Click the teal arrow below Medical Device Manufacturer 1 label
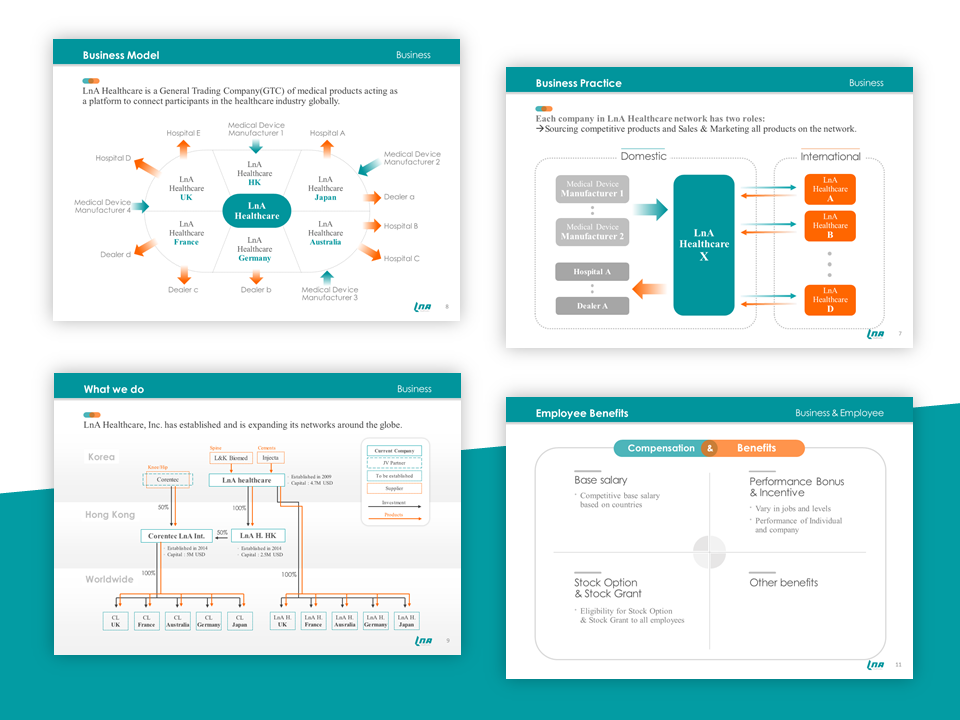Viewport: 960px width, 720px height. pos(256,146)
